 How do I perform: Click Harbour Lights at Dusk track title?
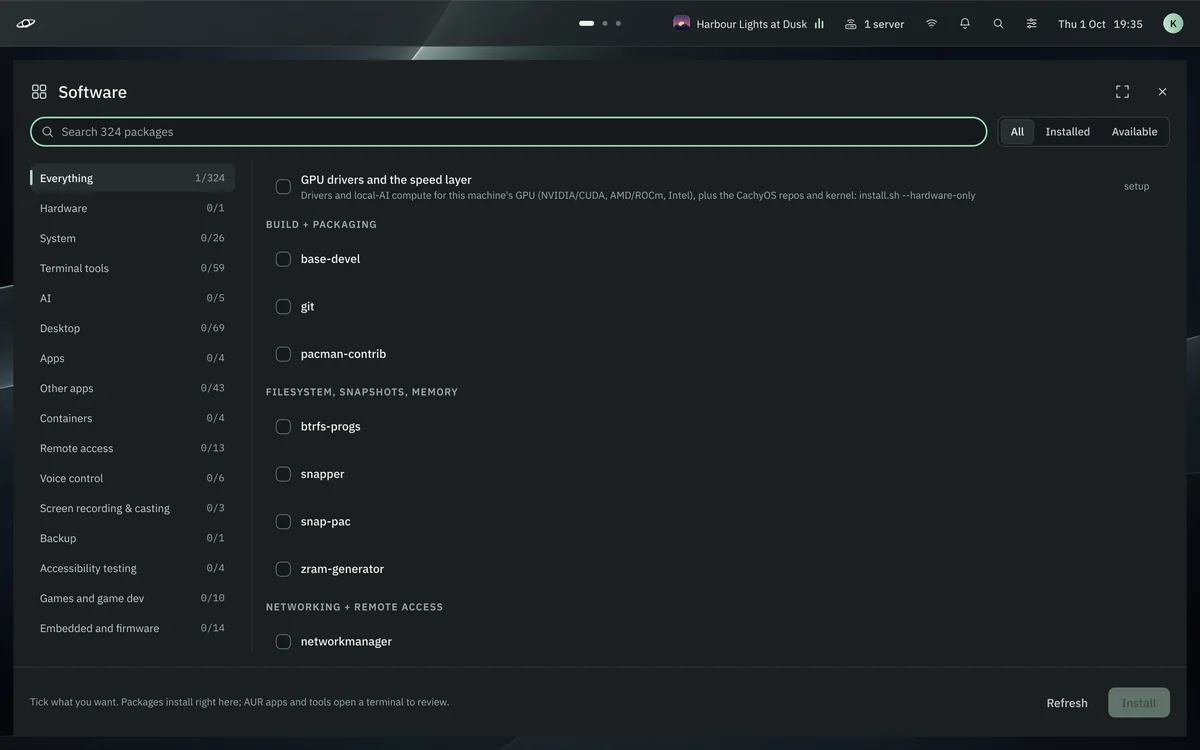752,24
